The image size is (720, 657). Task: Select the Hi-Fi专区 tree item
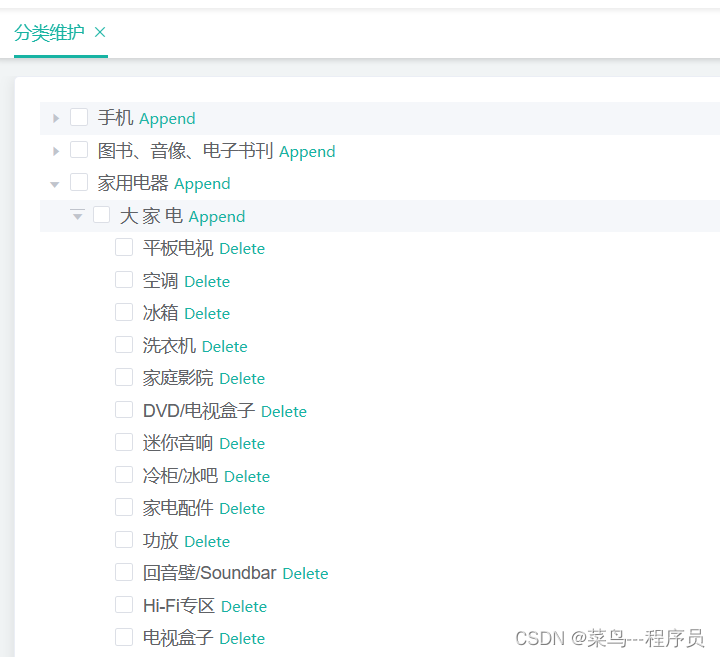[x=179, y=606]
